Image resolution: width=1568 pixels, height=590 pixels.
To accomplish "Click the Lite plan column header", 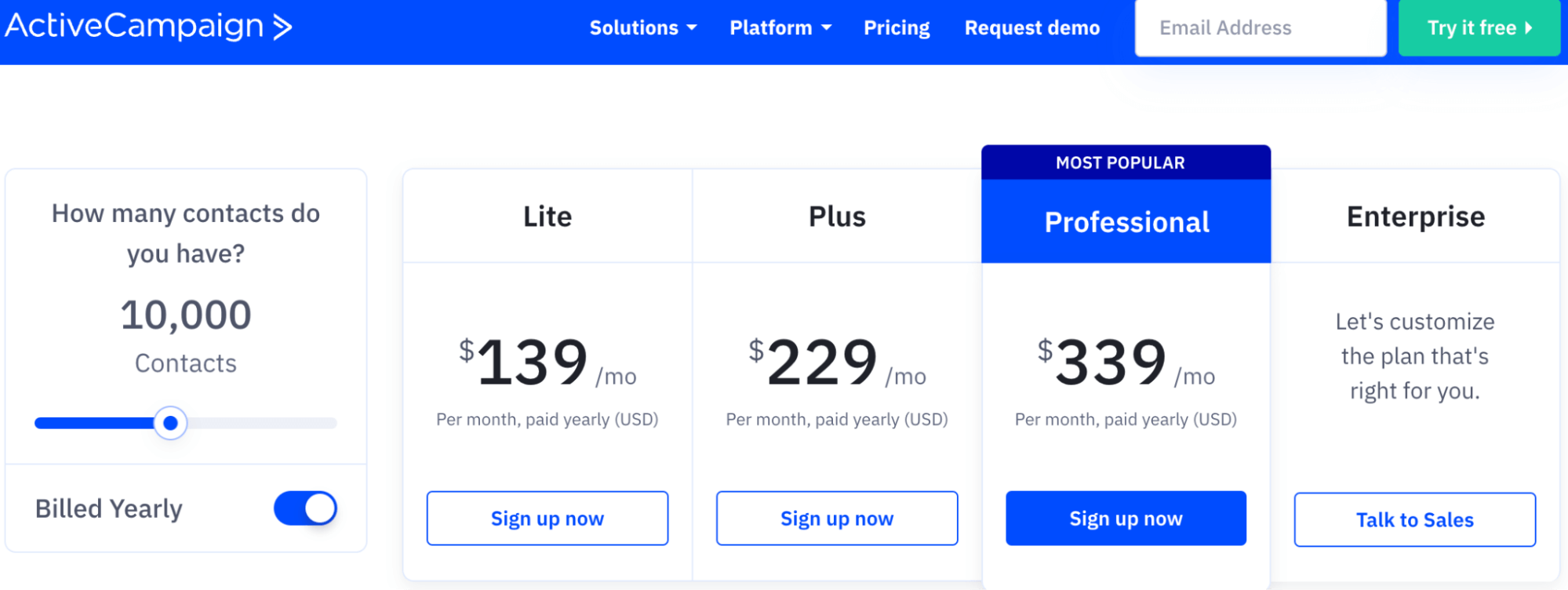I will 547,217.
